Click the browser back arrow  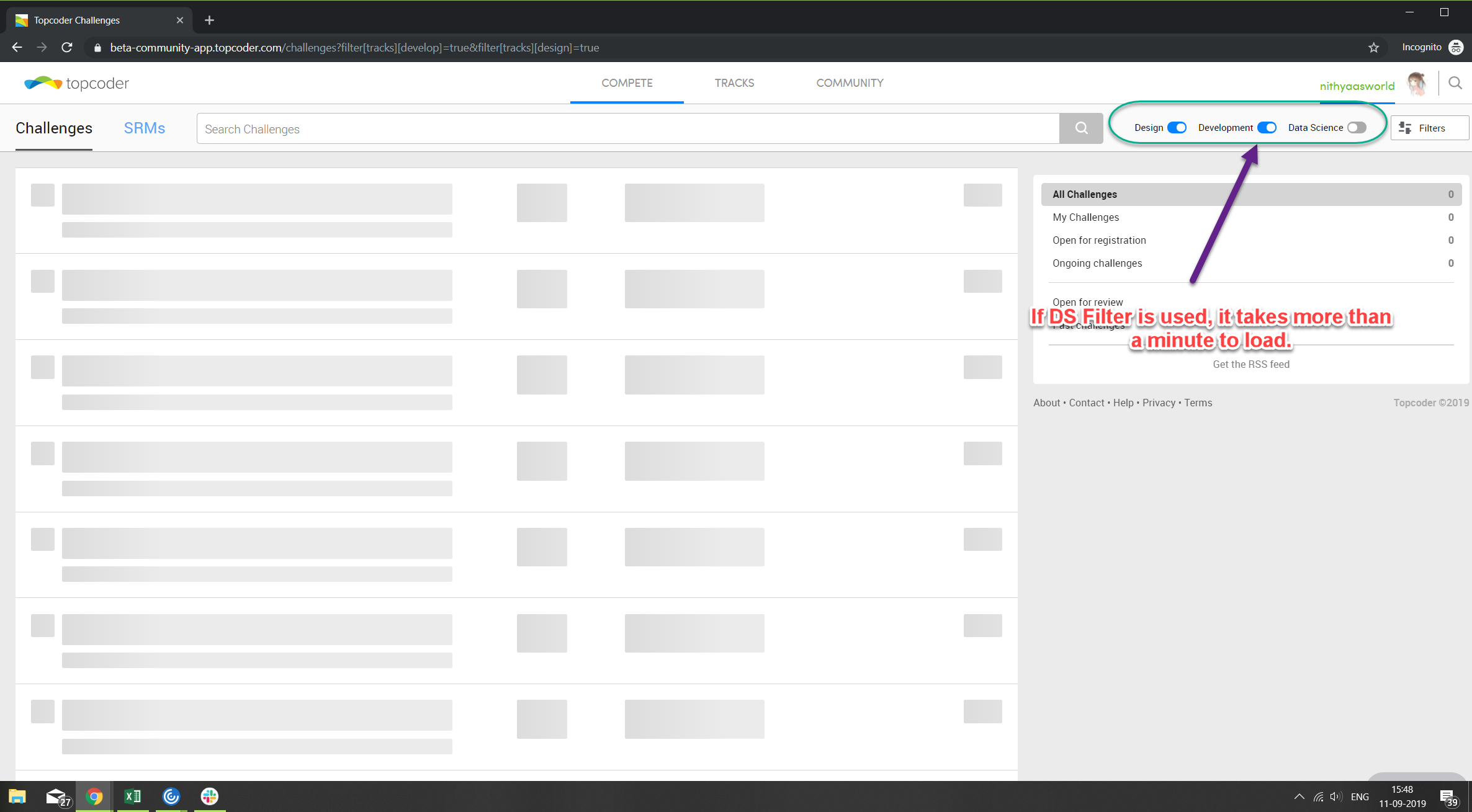coord(17,47)
